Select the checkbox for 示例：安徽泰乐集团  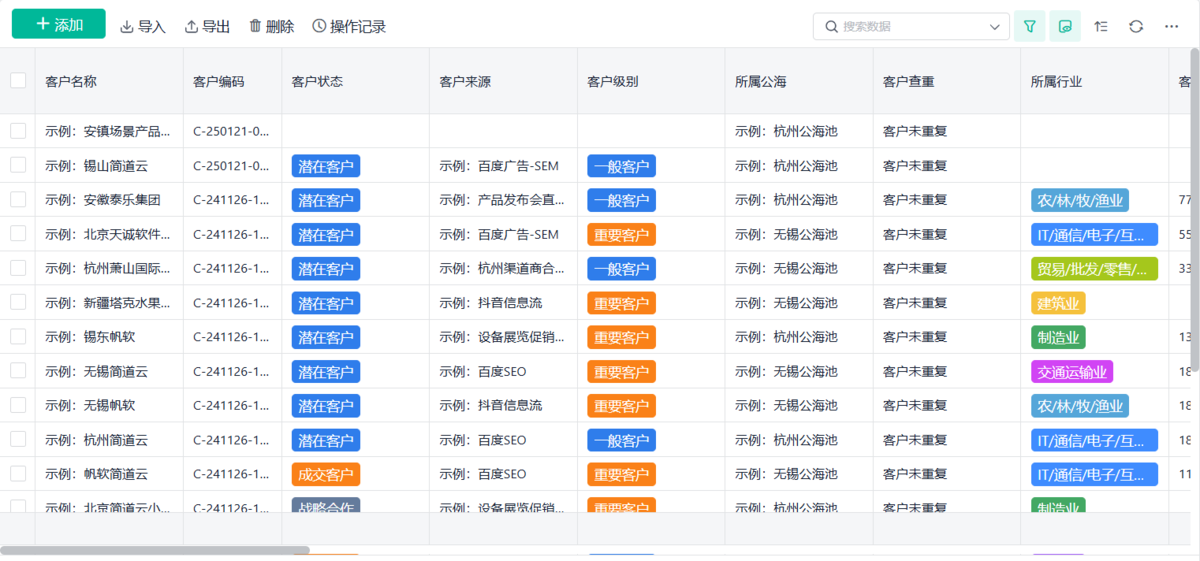[x=18, y=199]
